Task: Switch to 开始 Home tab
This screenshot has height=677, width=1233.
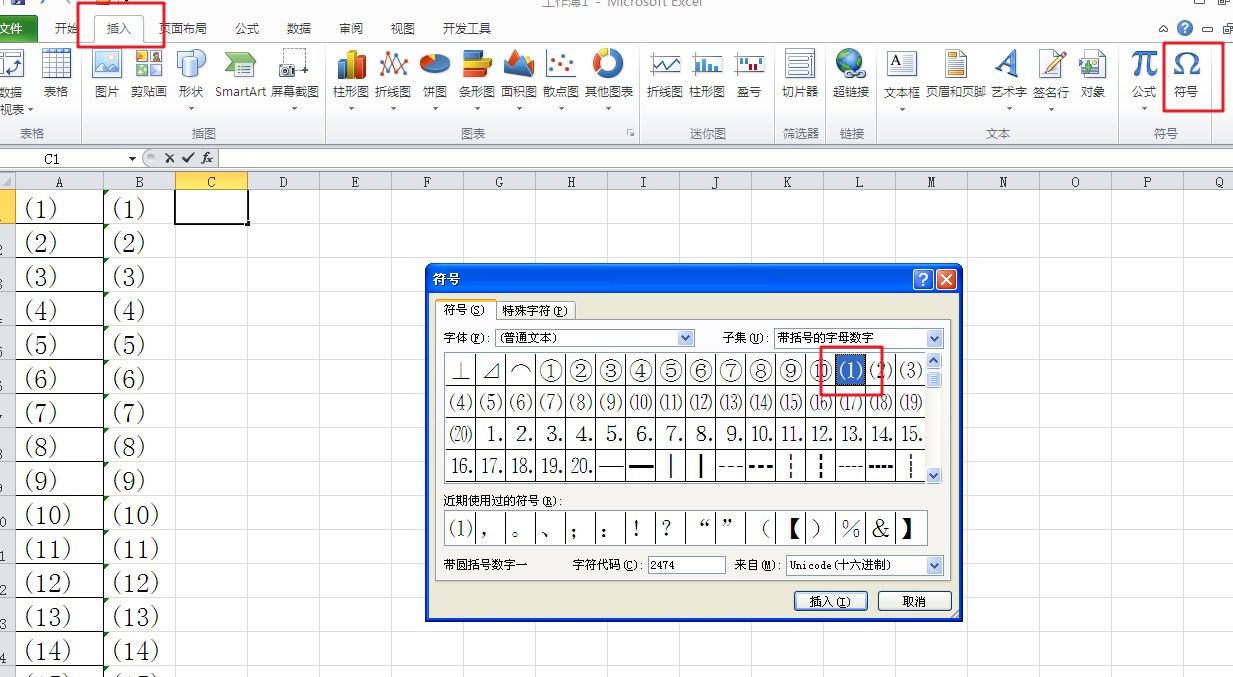Action: (67, 29)
